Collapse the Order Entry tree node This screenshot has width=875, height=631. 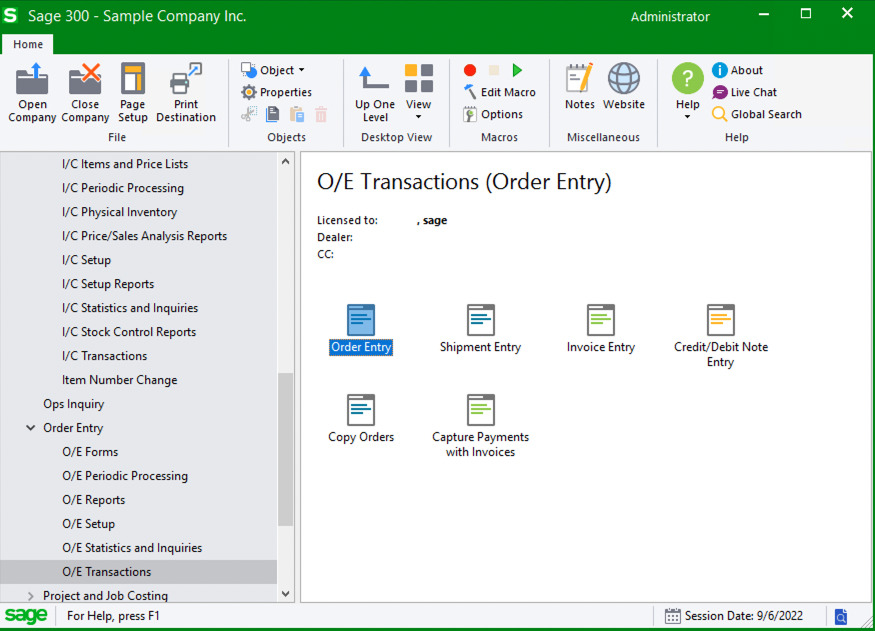[31, 428]
